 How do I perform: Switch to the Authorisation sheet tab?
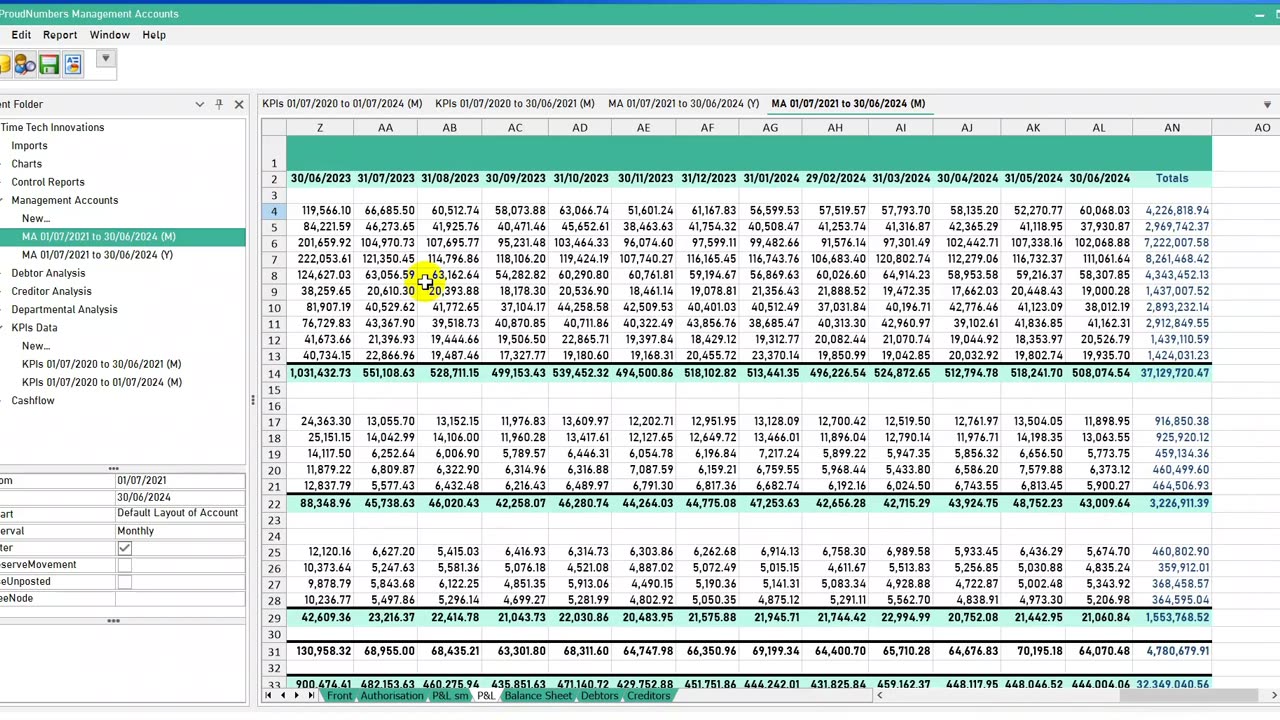(392, 696)
